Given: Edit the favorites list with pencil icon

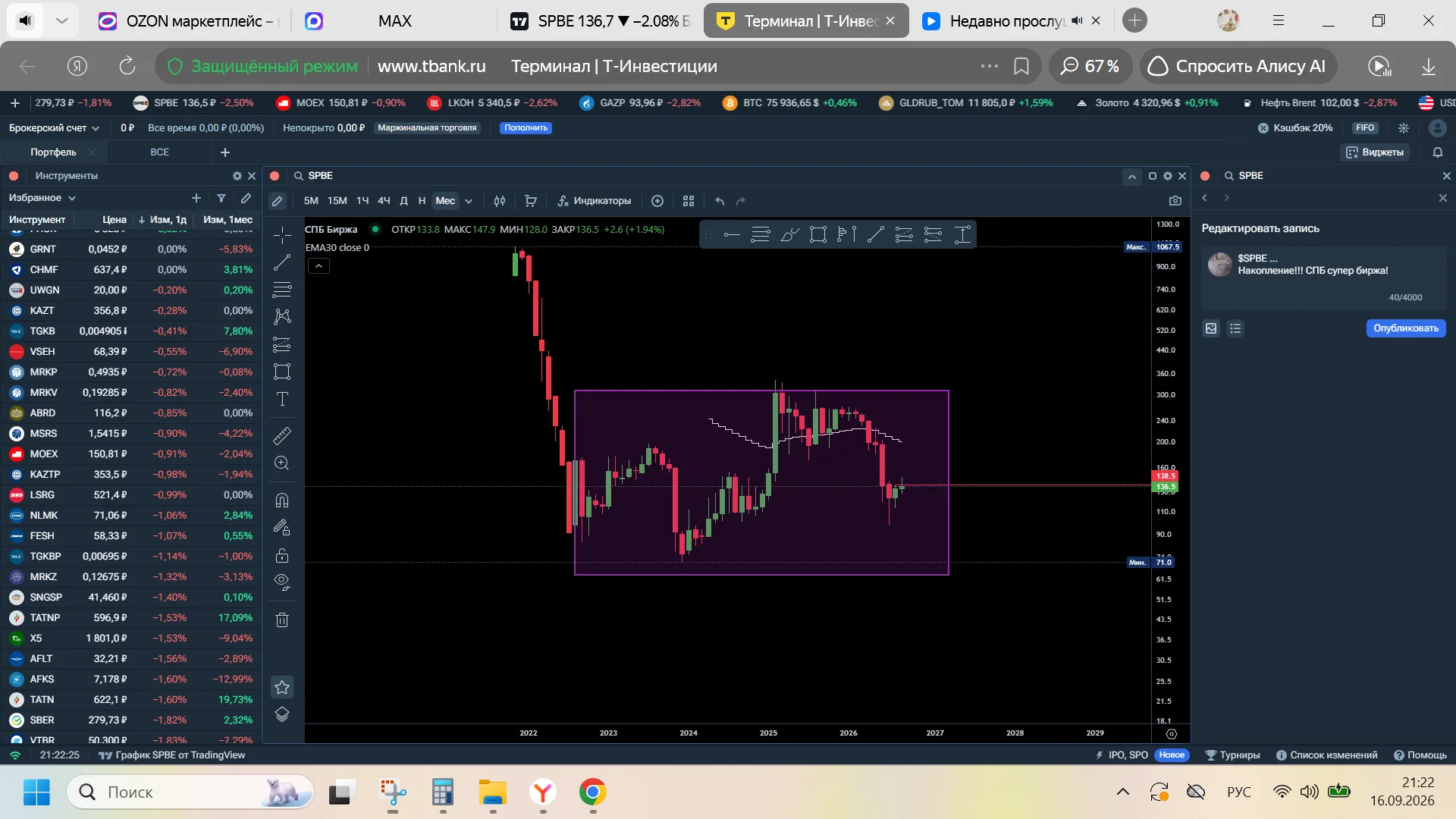Looking at the screenshot, I should tap(246, 198).
